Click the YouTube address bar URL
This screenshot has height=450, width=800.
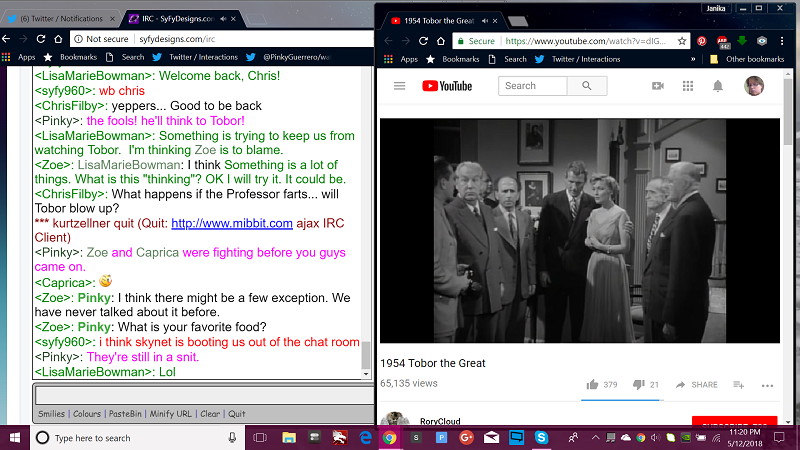click(585, 41)
